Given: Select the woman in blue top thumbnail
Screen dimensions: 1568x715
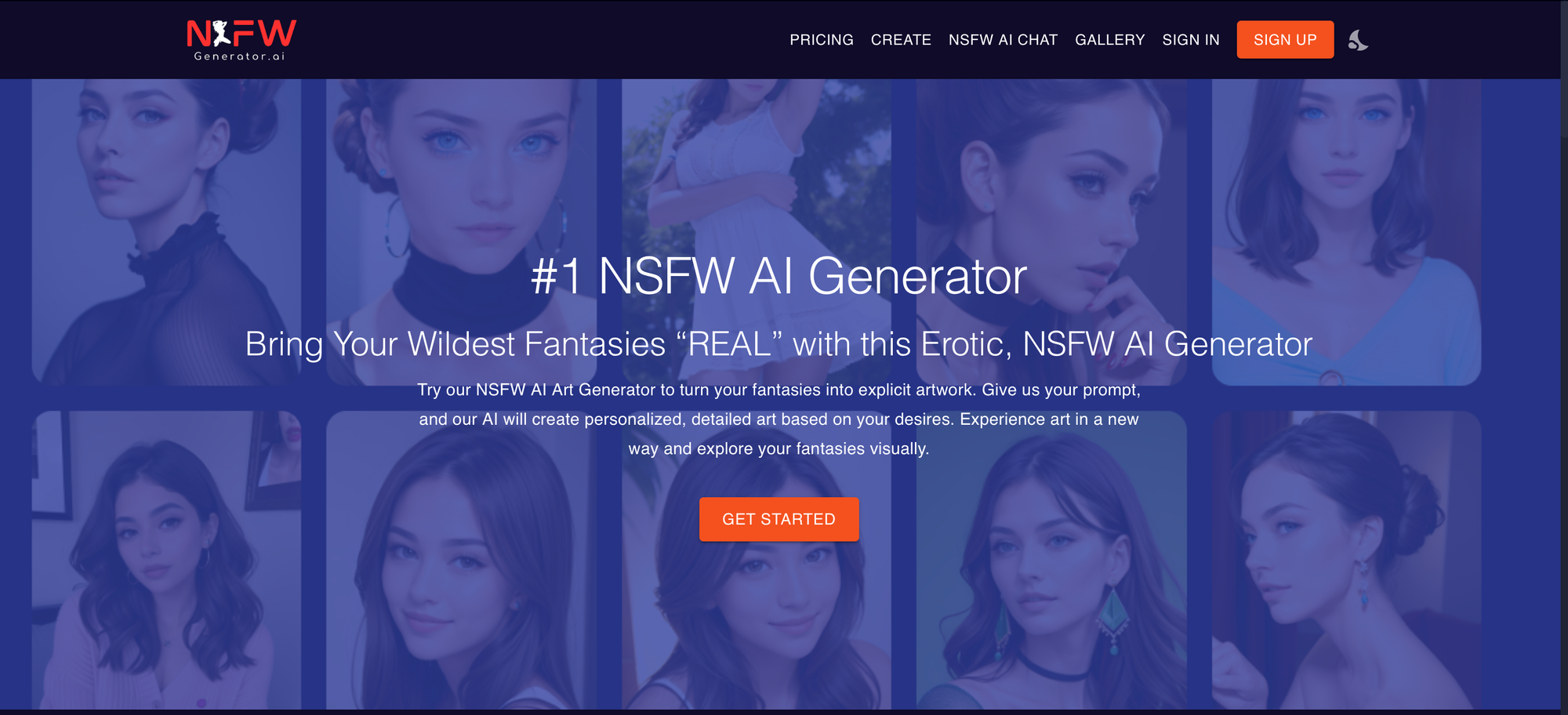Looking at the screenshot, I should pos(1346,232).
